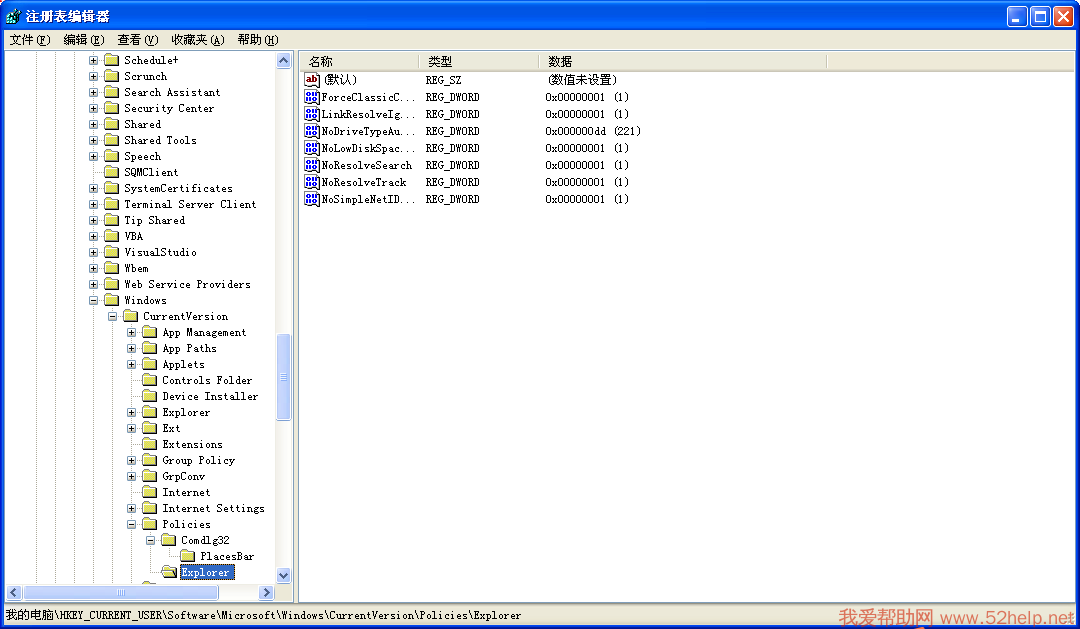The width and height of the screenshot is (1080, 629).
Task: Select the folder icon for Security Center
Action: (111, 108)
